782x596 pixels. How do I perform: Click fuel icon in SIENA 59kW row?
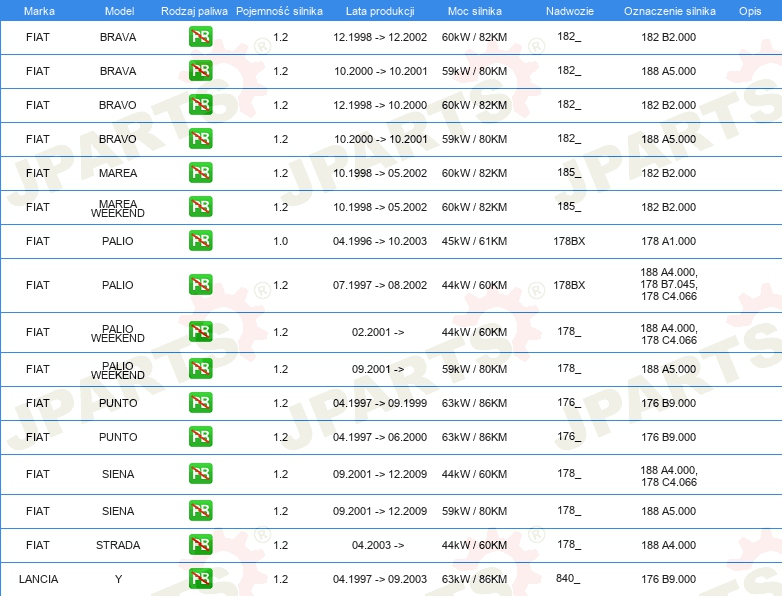[200, 511]
